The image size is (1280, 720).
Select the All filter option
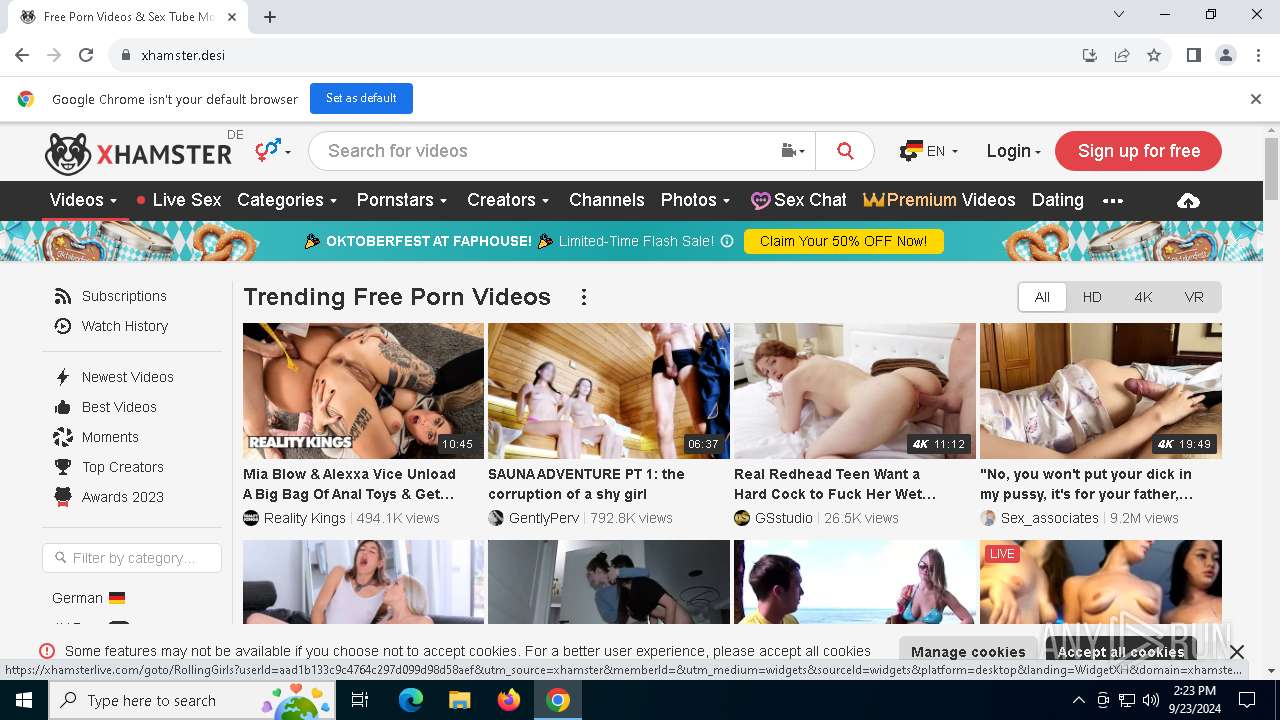tap(1042, 297)
